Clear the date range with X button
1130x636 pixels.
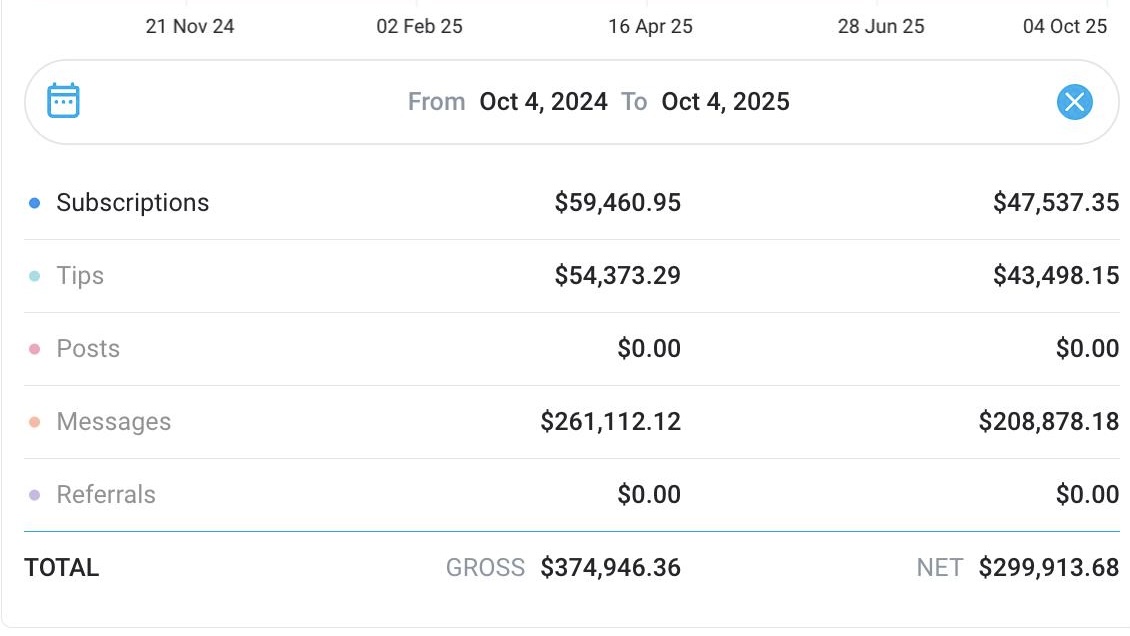tap(1074, 102)
